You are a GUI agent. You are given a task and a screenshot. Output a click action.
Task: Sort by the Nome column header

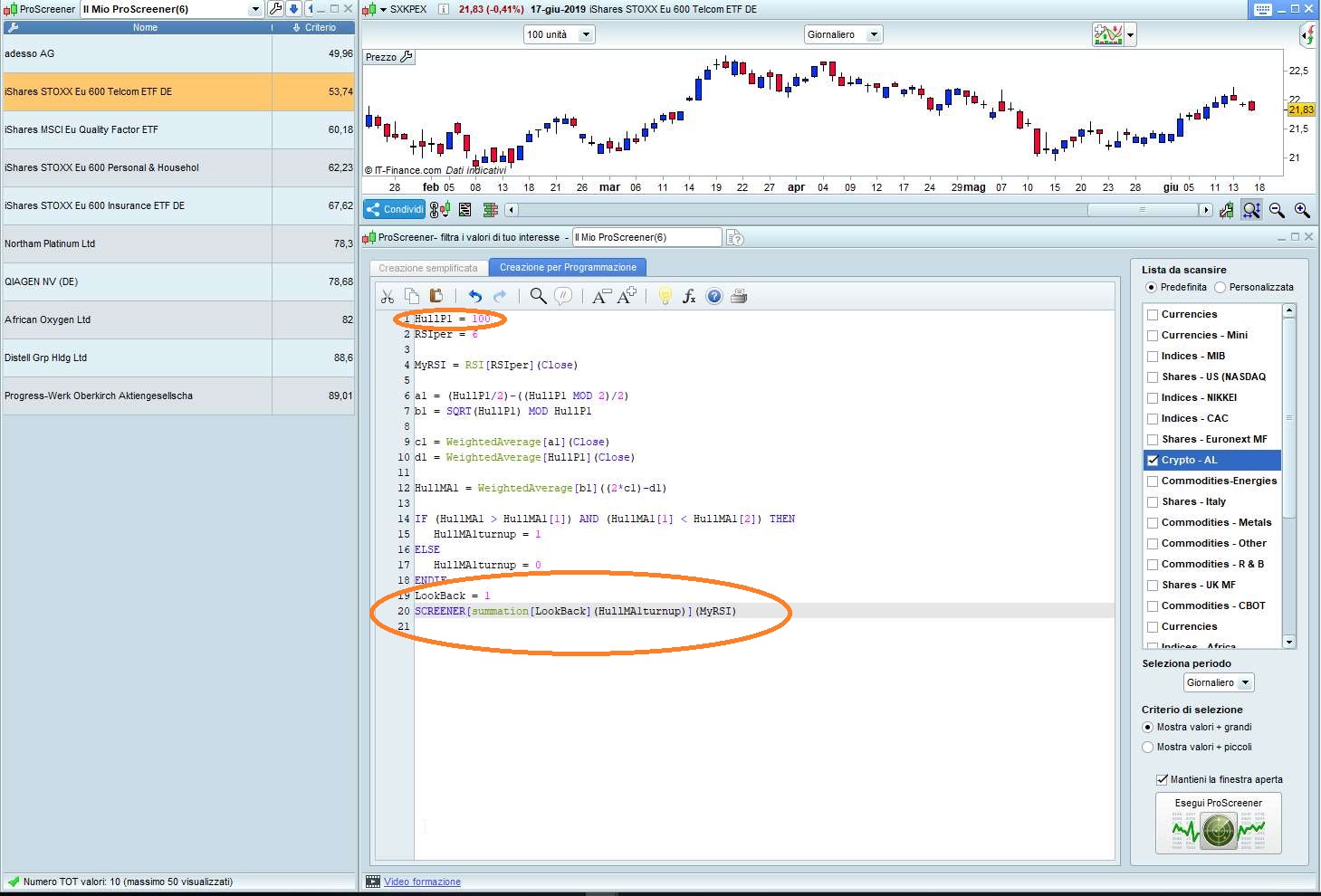pyautogui.click(x=145, y=28)
